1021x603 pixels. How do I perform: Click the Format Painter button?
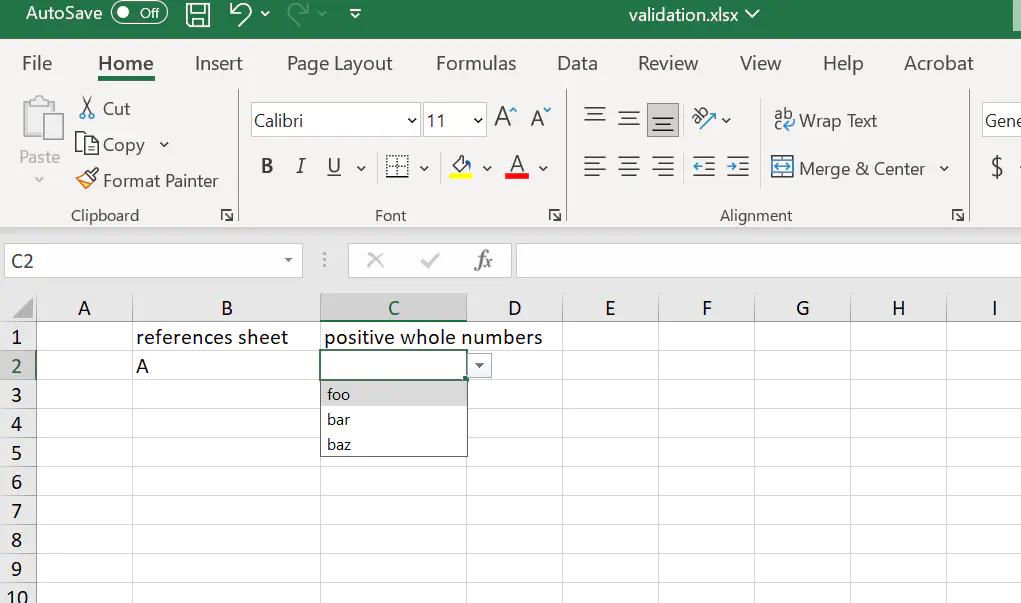[148, 181]
